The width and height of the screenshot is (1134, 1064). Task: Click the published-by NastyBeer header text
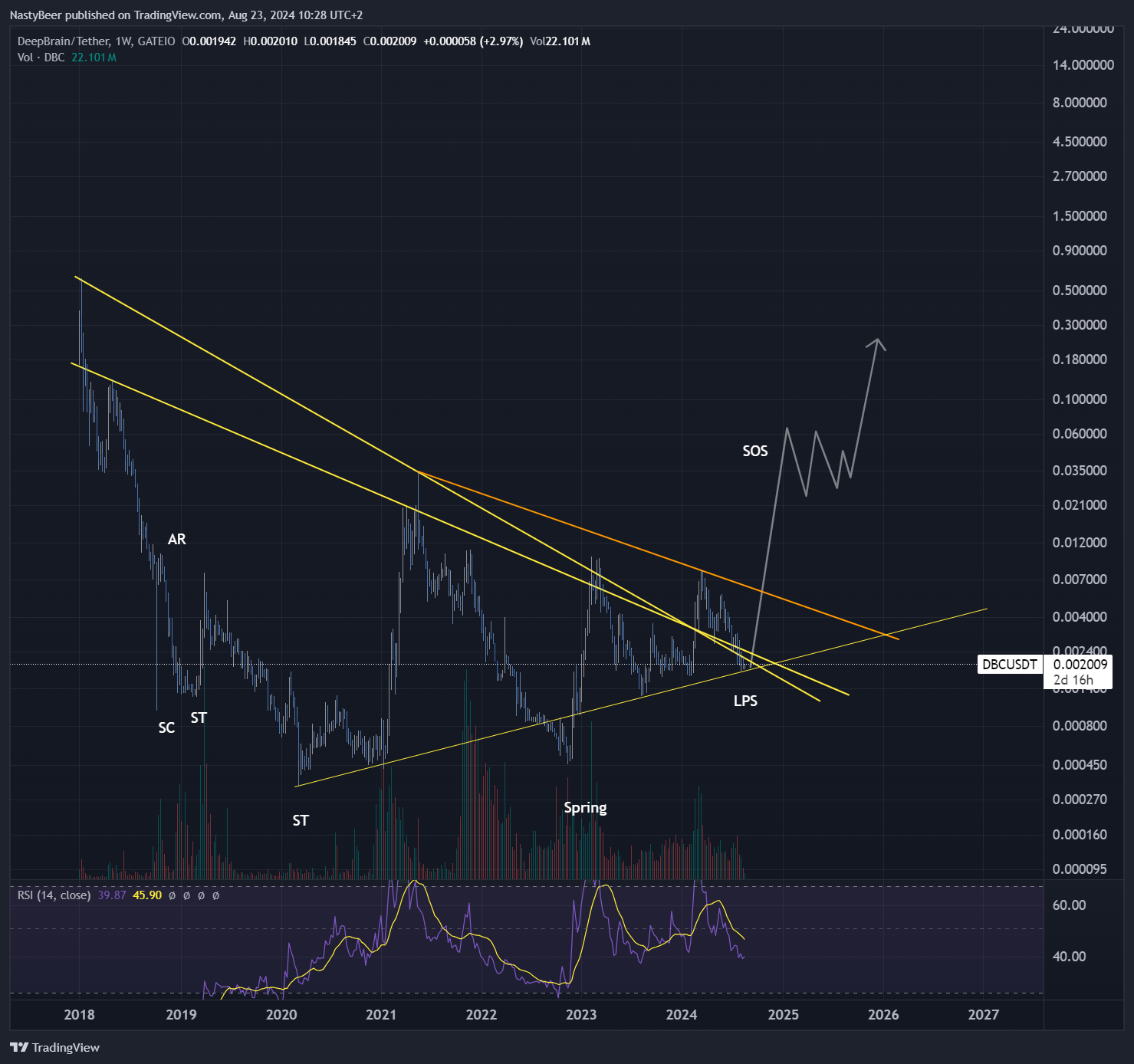click(x=186, y=15)
